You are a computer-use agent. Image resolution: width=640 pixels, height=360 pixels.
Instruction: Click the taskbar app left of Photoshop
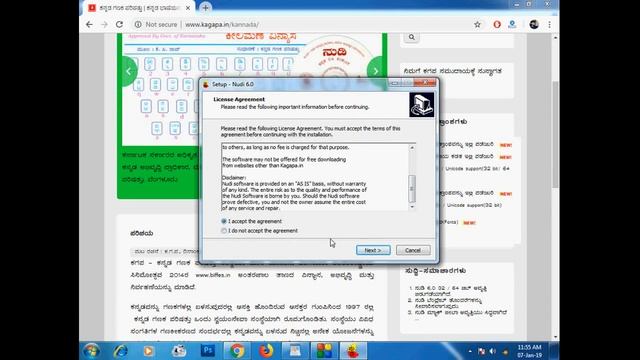[x=178, y=351]
